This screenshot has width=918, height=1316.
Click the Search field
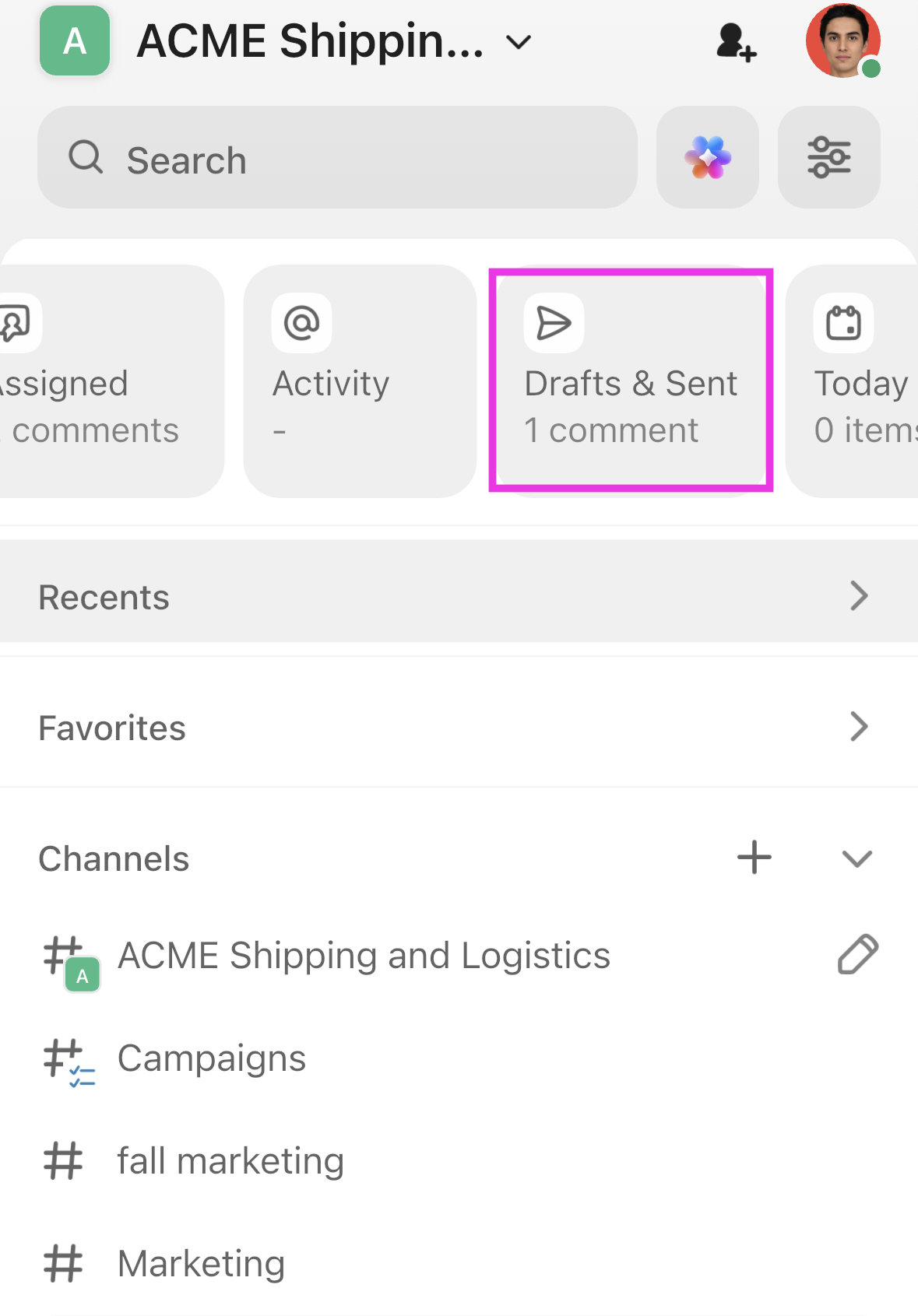point(337,158)
